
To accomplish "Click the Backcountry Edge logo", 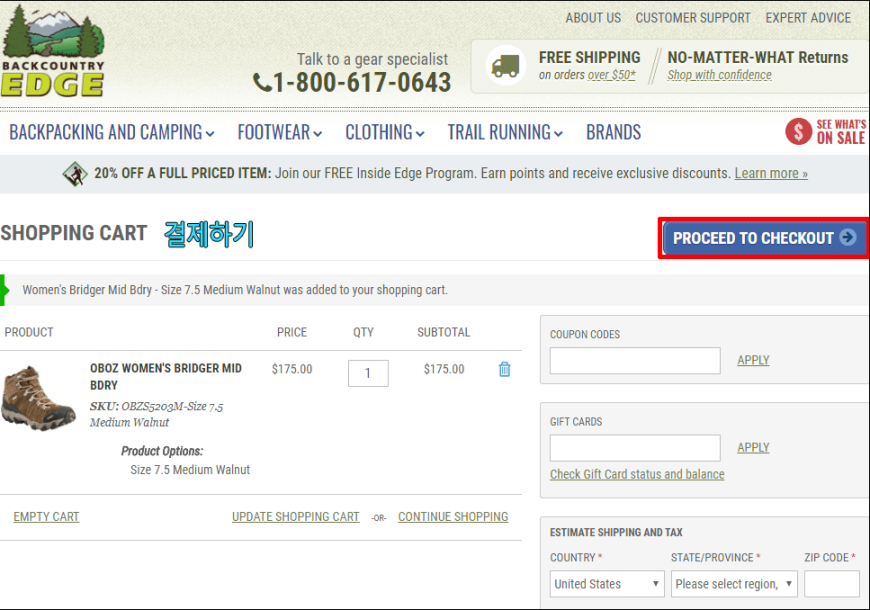I will (53, 51).
